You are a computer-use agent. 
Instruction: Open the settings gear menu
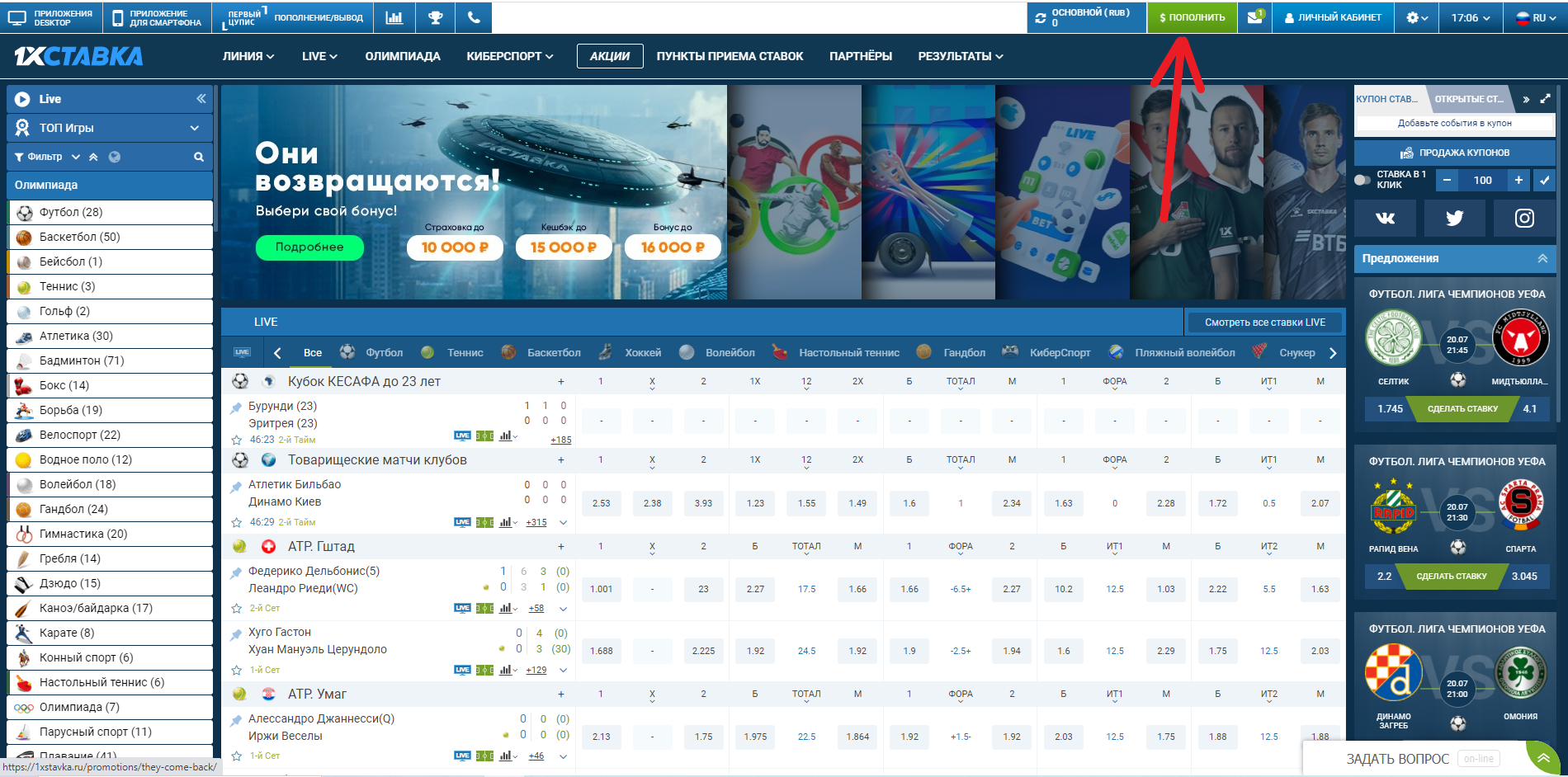point(1417,17)
